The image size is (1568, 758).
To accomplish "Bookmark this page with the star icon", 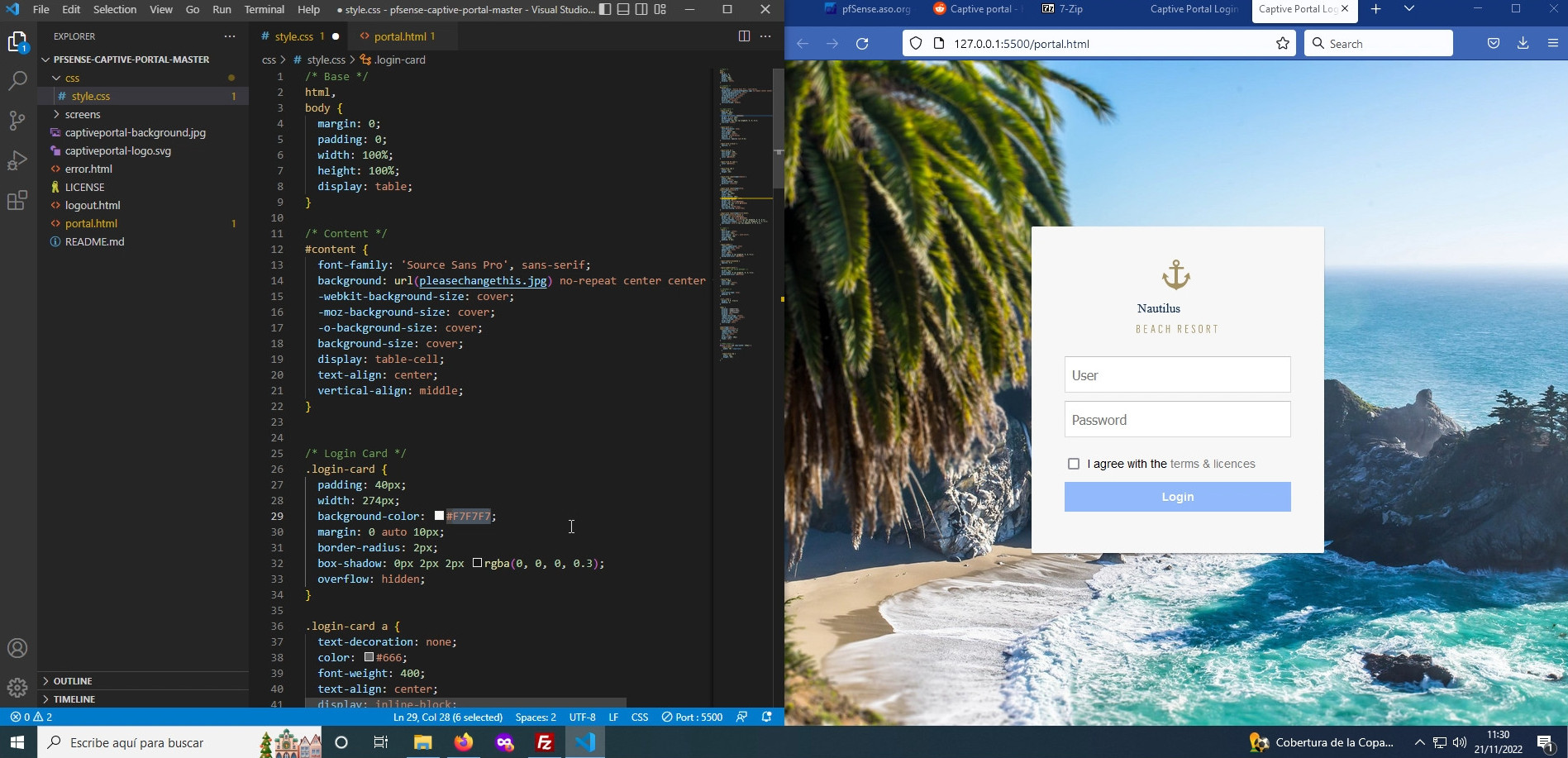I will [x=1283, y=44].
